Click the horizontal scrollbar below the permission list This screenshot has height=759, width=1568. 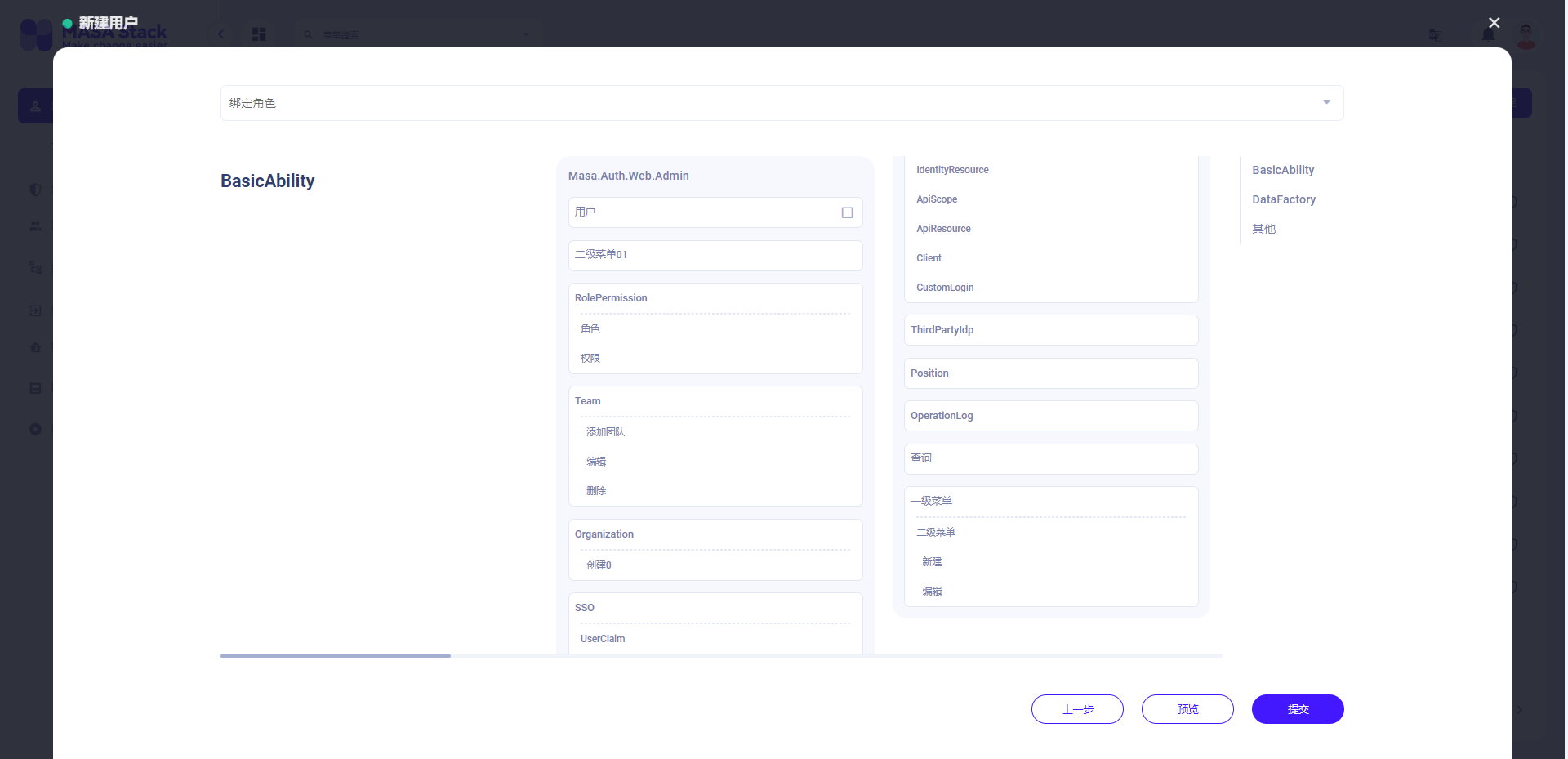335,656
